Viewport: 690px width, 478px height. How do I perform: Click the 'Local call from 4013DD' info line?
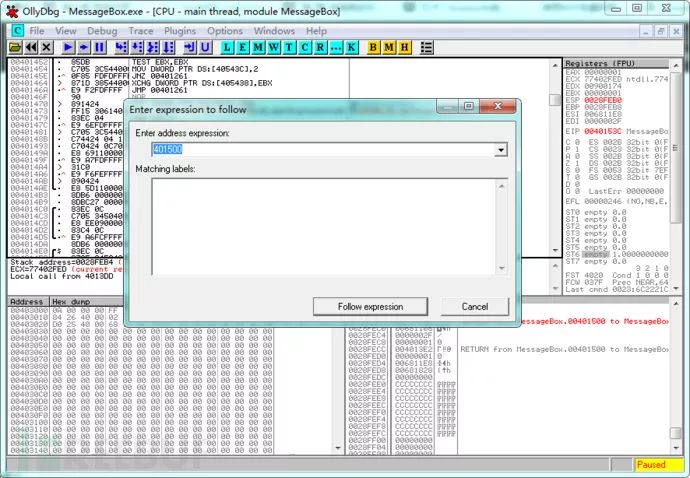pyautogui.click(x=62, y=276)
